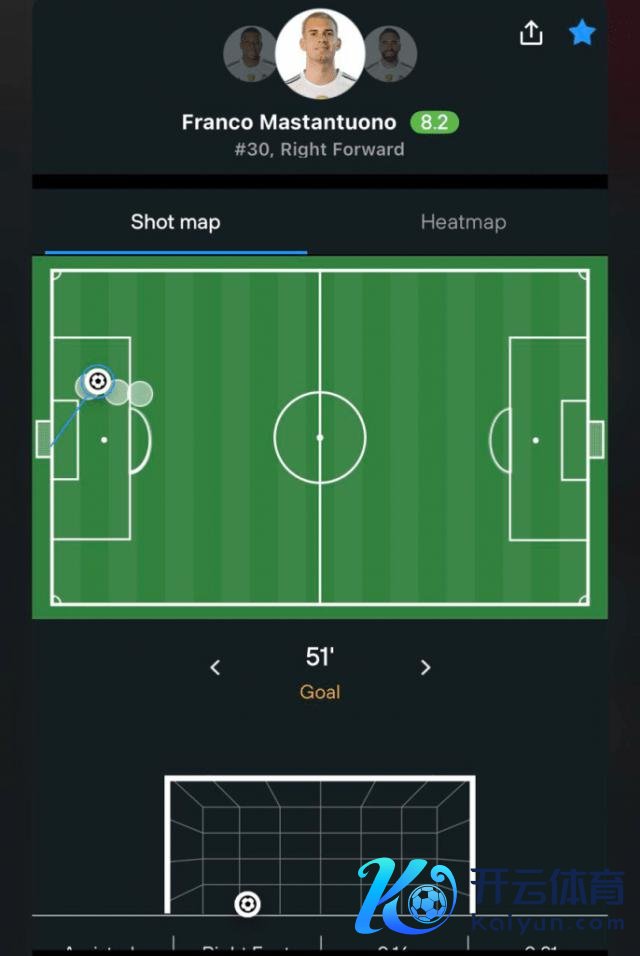Select the rightmost faded shot marker

tap(141, 393)
